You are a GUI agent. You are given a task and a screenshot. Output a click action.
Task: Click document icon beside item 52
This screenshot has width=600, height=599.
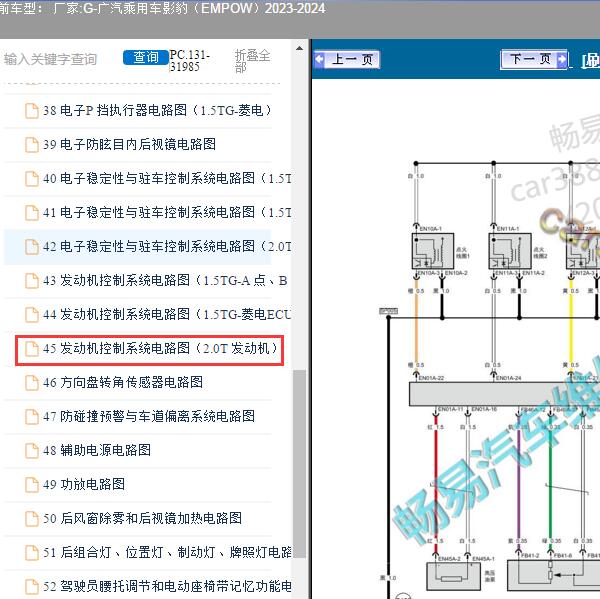(x=32, y=587)
